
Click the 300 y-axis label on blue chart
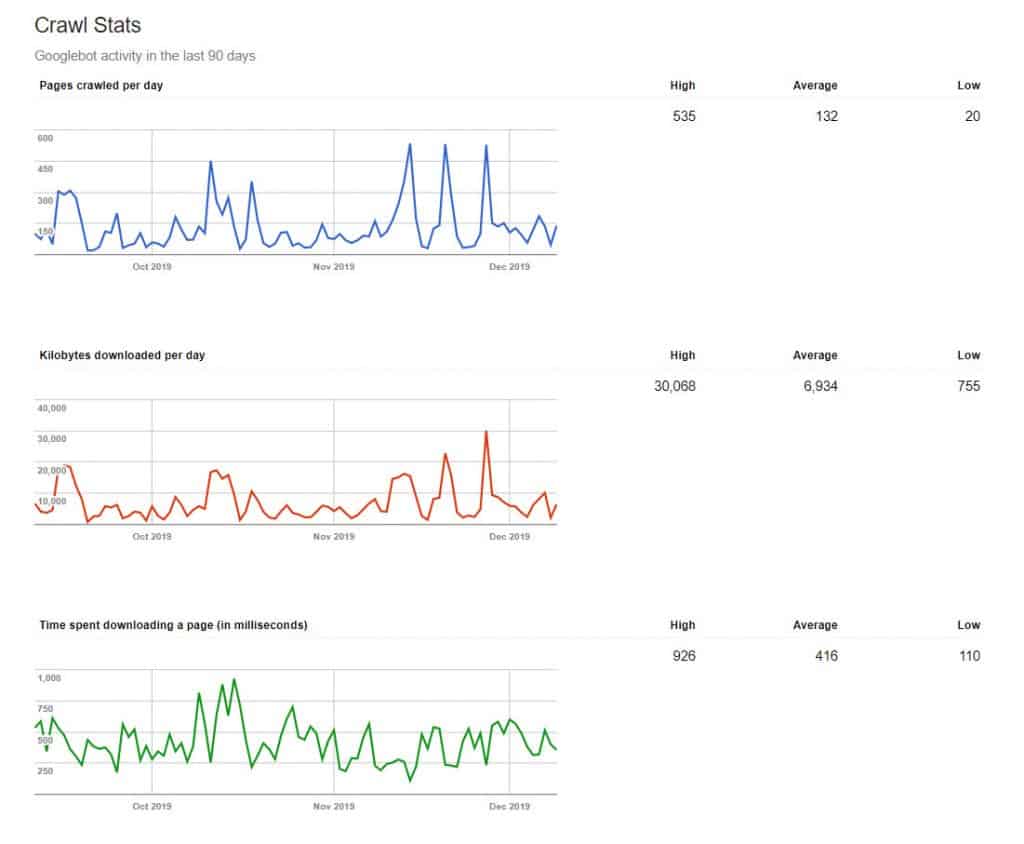click(x=45, y=201)
